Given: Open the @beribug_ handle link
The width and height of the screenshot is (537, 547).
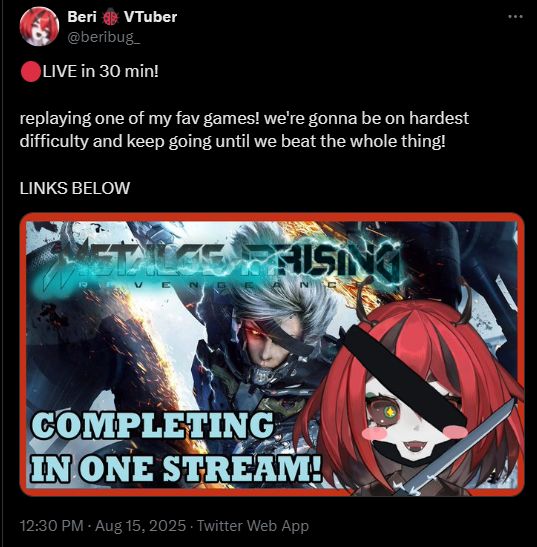Looking at the screenshot, I should click(x=104, y=37).
